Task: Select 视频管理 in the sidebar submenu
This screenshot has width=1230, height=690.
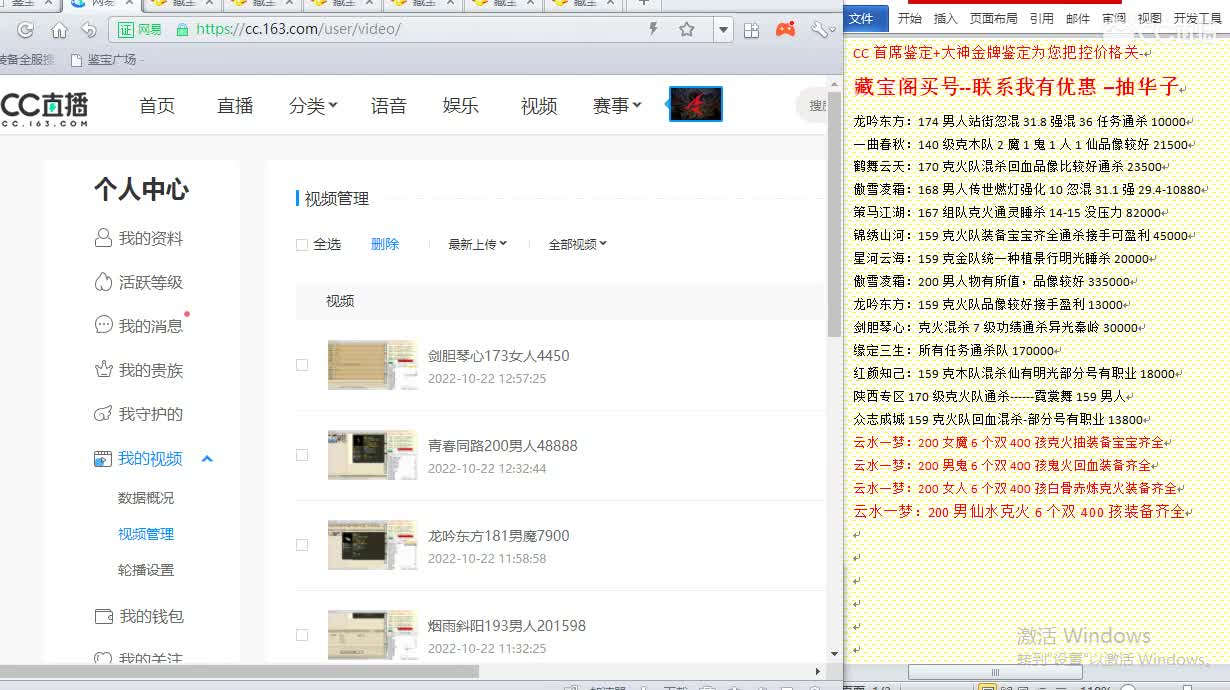Action: 146,534
